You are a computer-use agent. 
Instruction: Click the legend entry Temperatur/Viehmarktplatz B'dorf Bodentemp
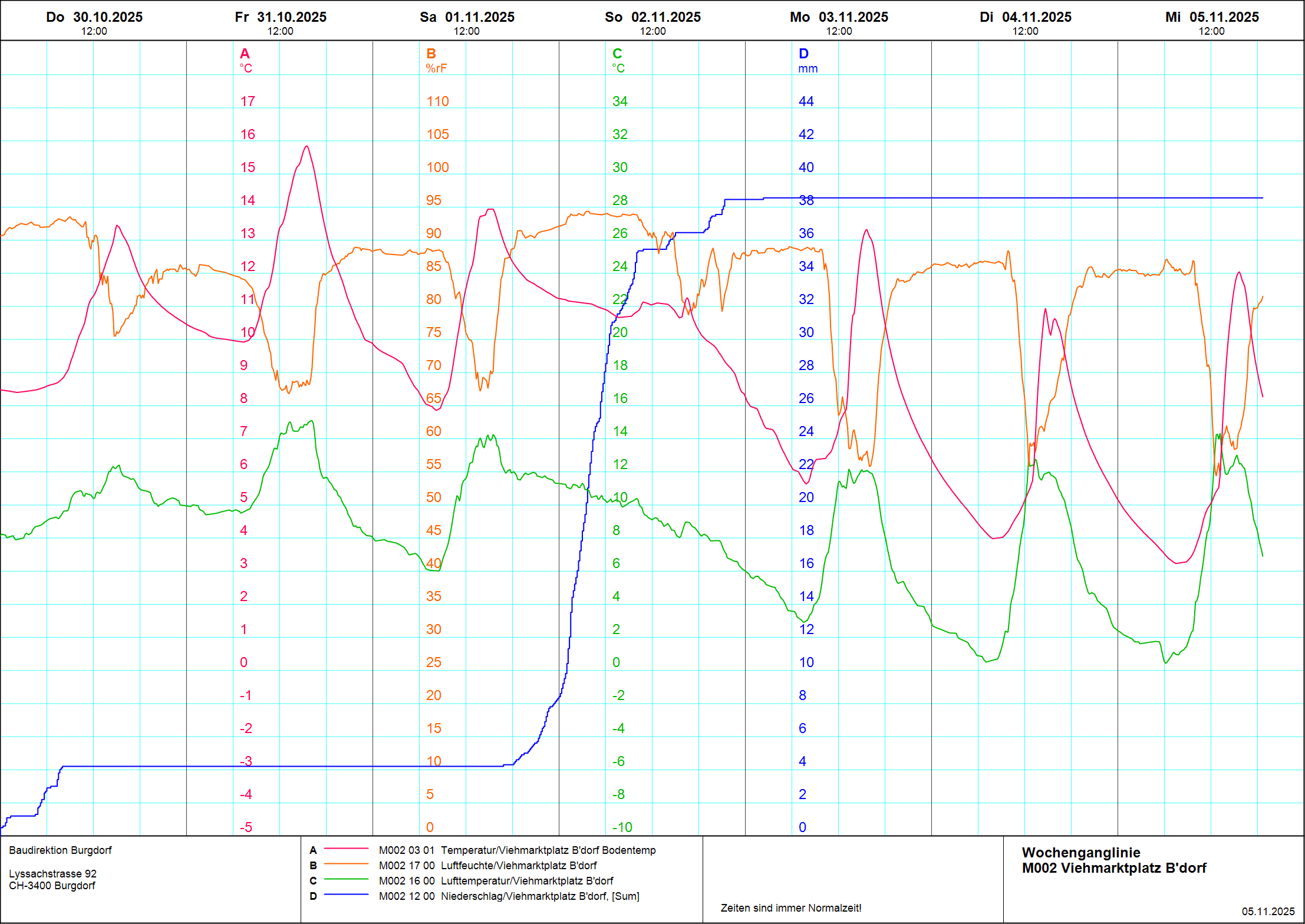(548, 850)
